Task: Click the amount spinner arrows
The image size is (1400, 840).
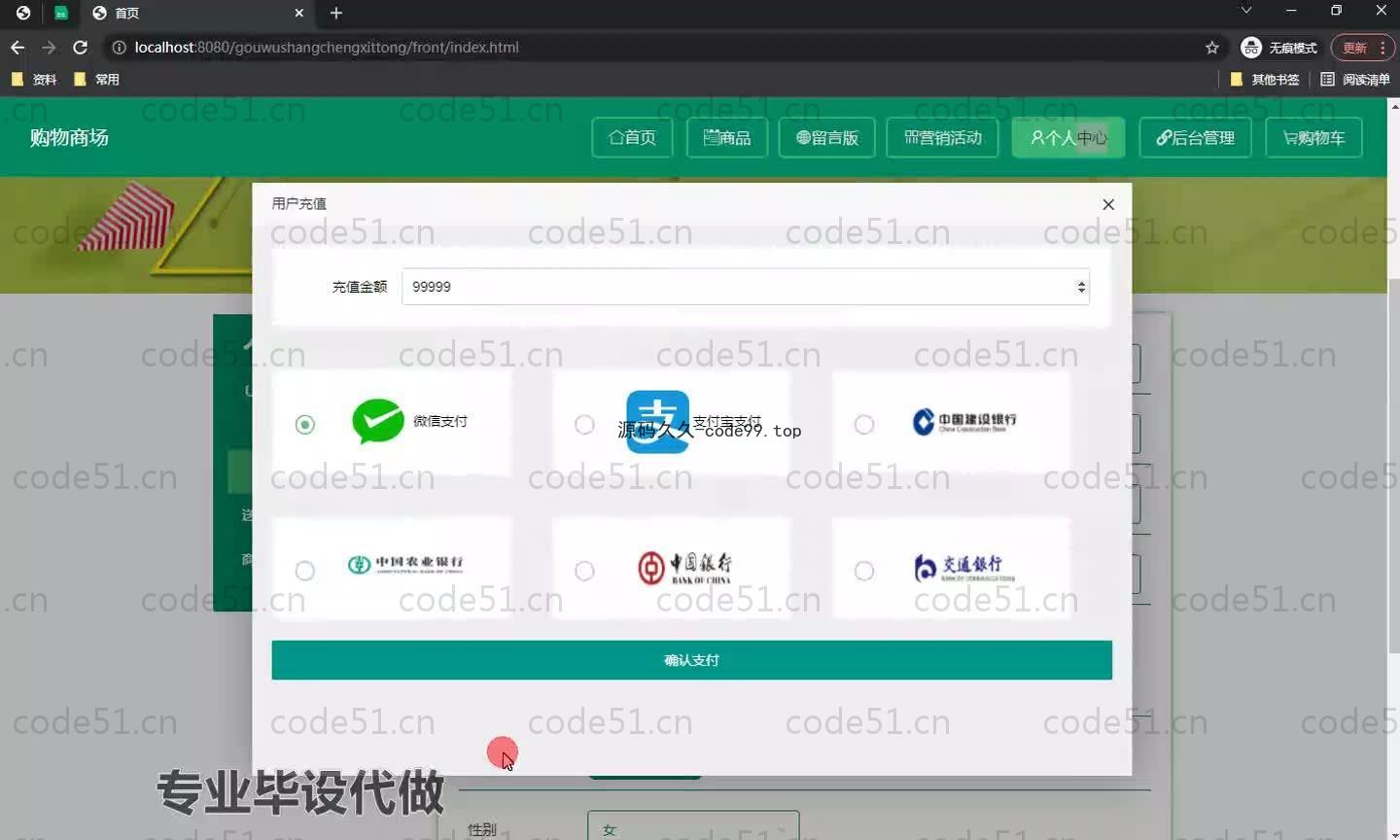Action: pyautogui.click(x=1080, y=287)
